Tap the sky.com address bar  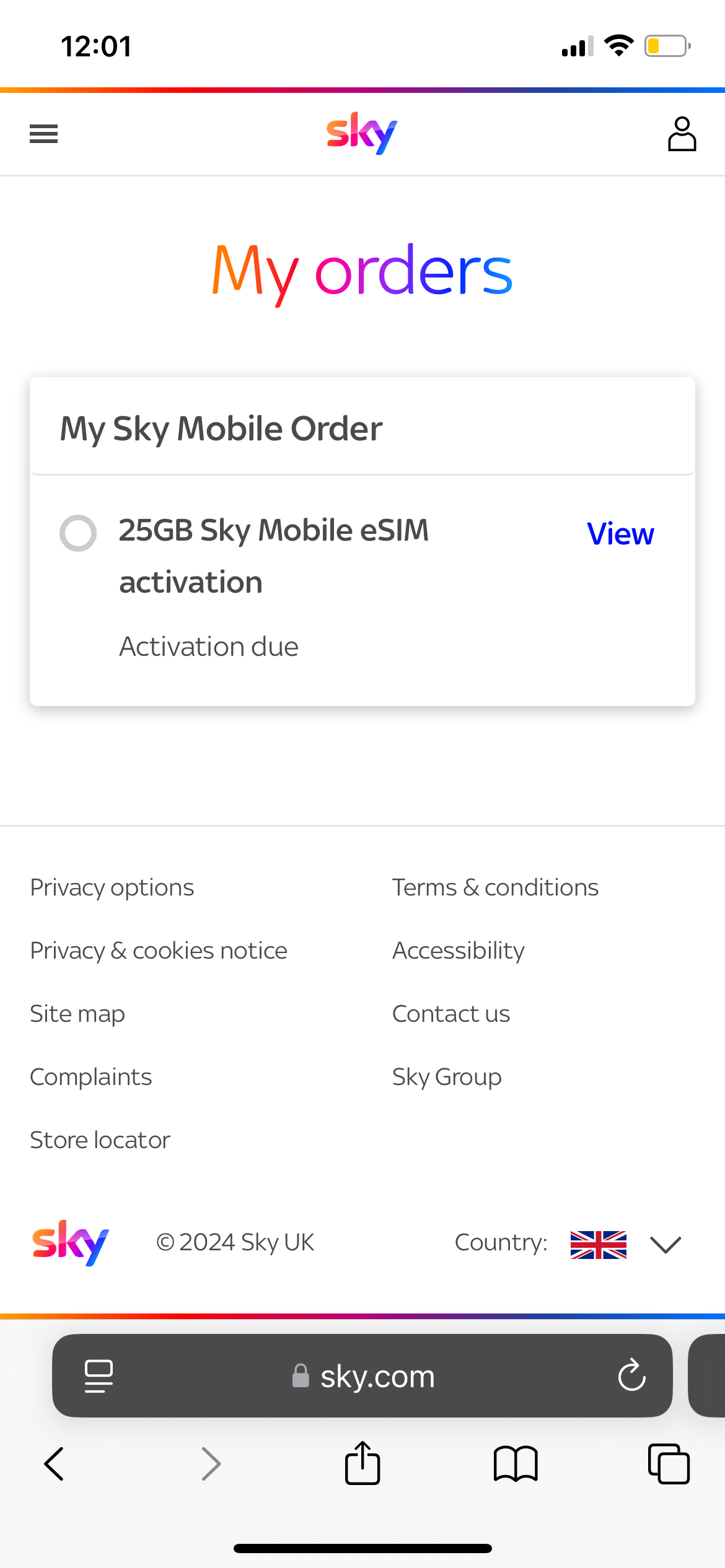377,1376
